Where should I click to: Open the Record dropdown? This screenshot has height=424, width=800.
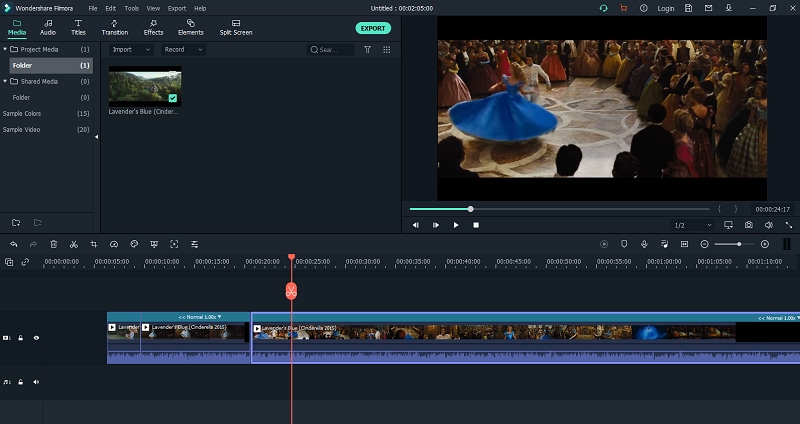[x=184, y=49]
